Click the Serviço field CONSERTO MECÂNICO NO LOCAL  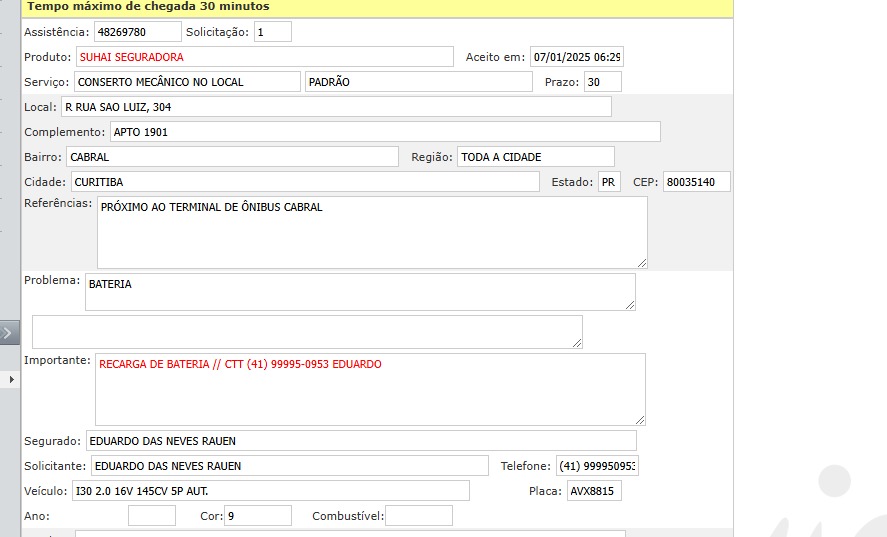186,82
